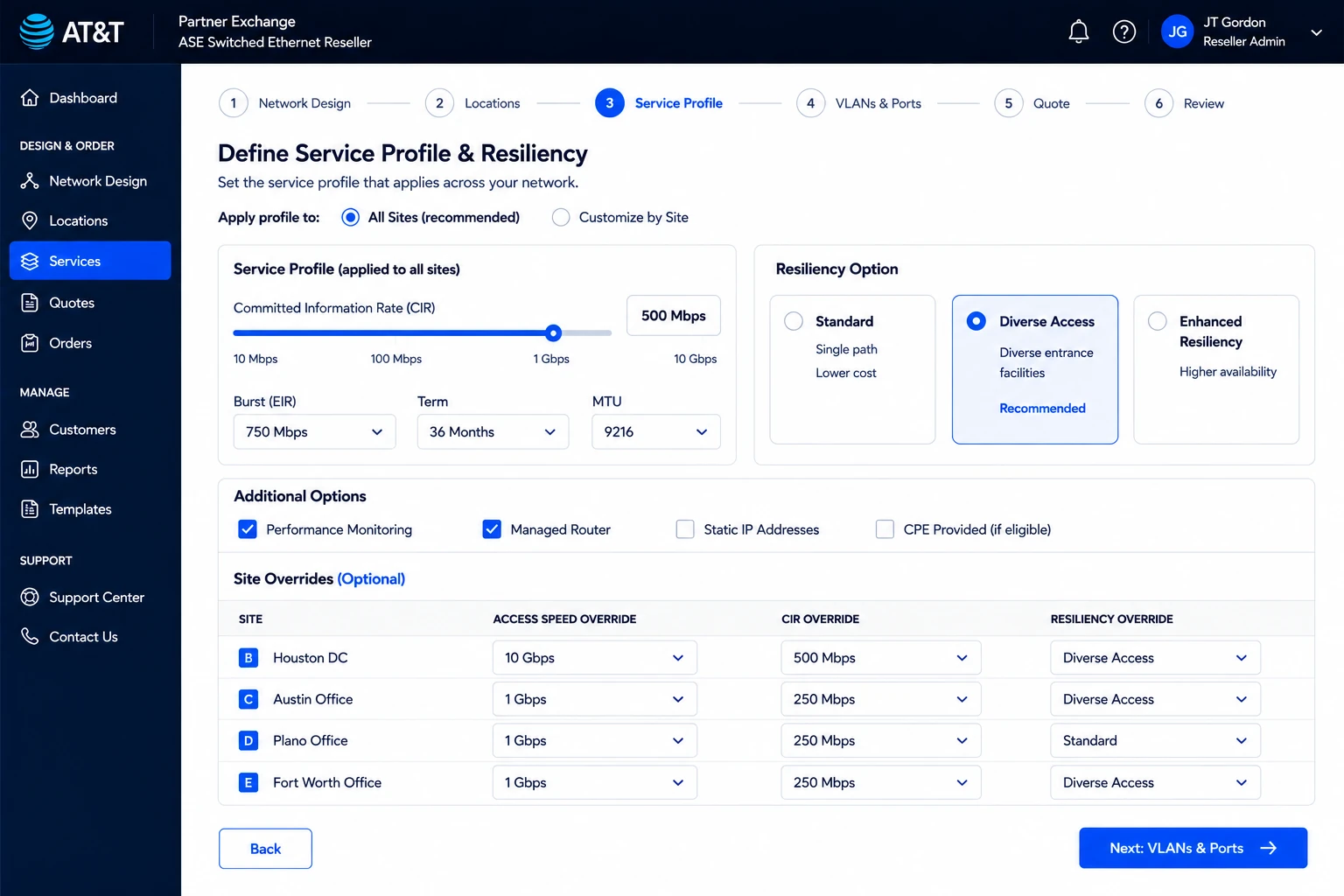Click step 2 circle in wizard
Screen dimensions: 1344x896
[439, 103]
